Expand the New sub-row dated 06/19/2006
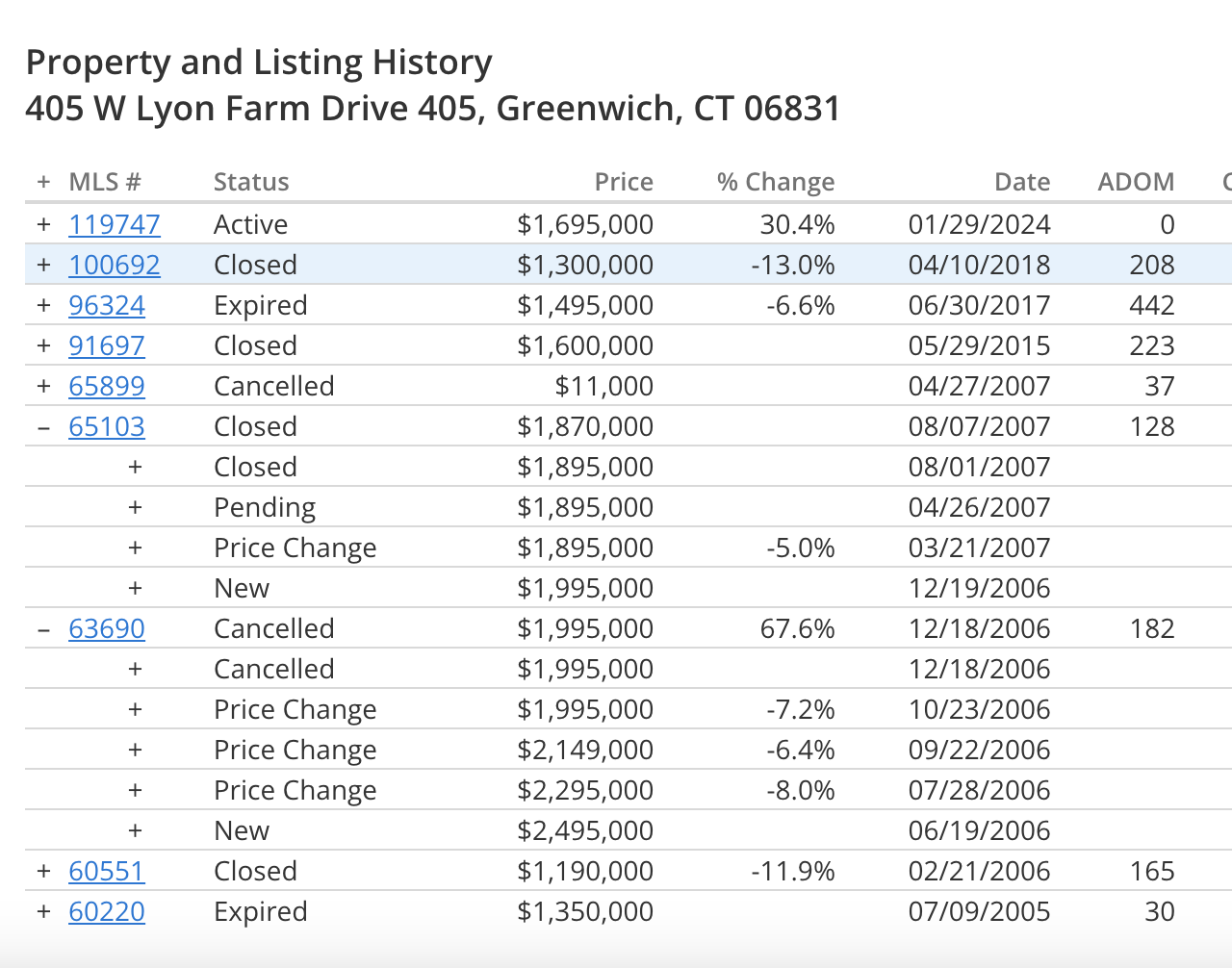Image resolution: width=1232 pixels, height=968 pixels. (135, 830)
